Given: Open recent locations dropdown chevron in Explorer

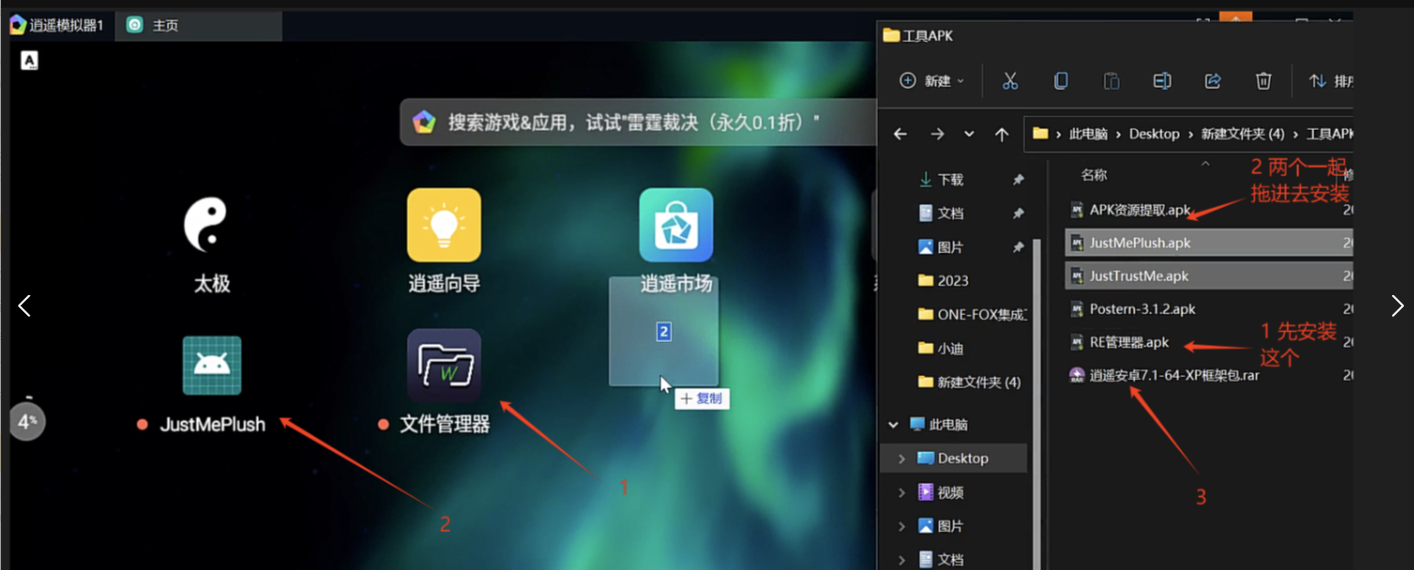Looking at the screenshot, I should [969, 134].
